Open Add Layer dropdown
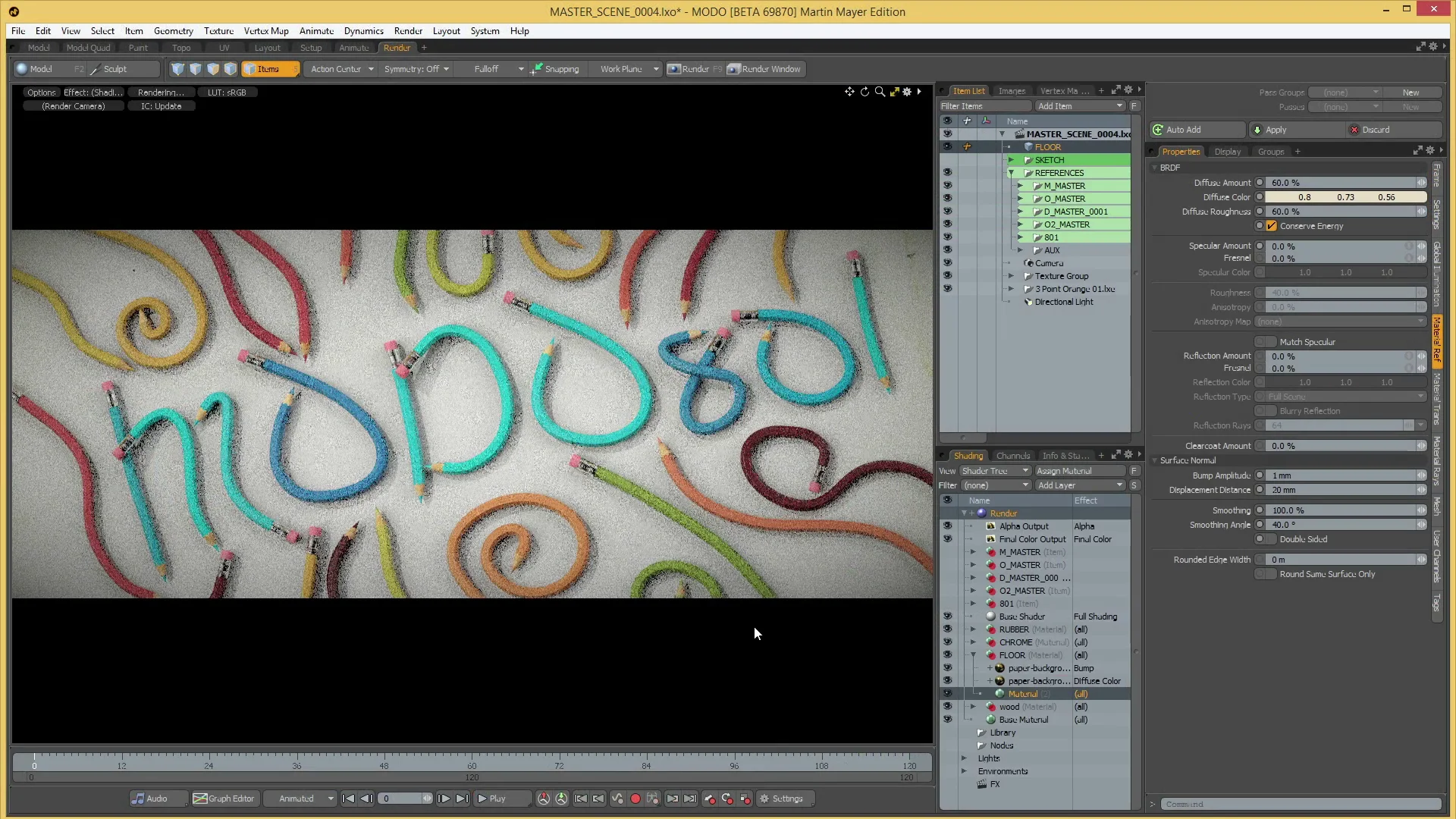This screenshot has width=1456, height=819. pos(1081,485)
